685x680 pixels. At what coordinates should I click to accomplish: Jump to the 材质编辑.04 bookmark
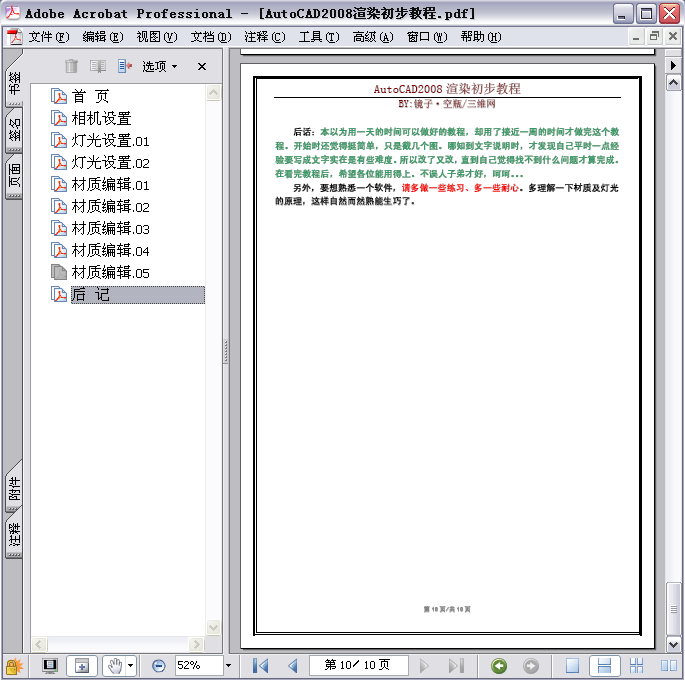click(x=111, y=250)
